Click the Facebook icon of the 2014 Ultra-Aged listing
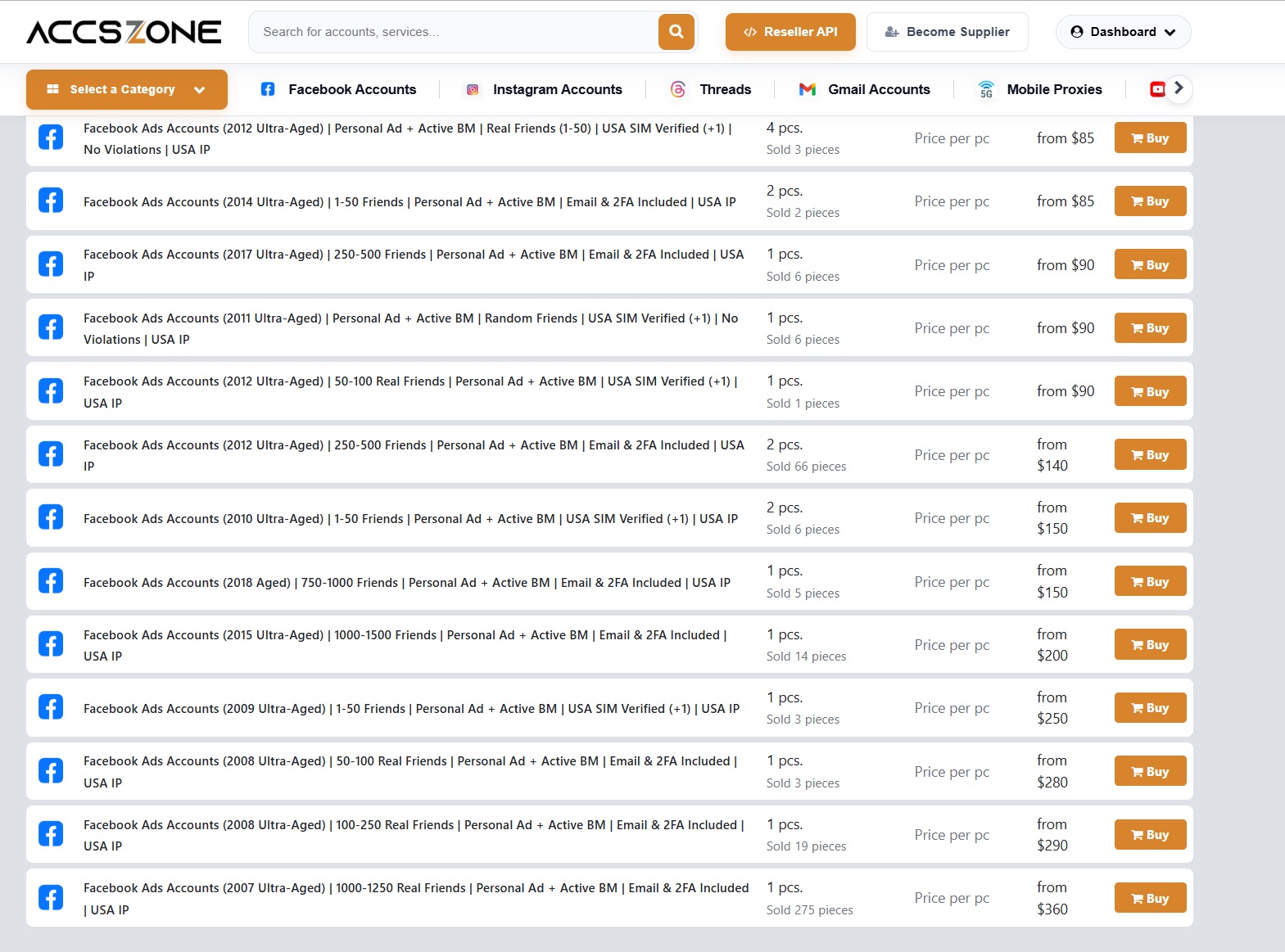This screenshot has width=1285, height=952. 51,201
